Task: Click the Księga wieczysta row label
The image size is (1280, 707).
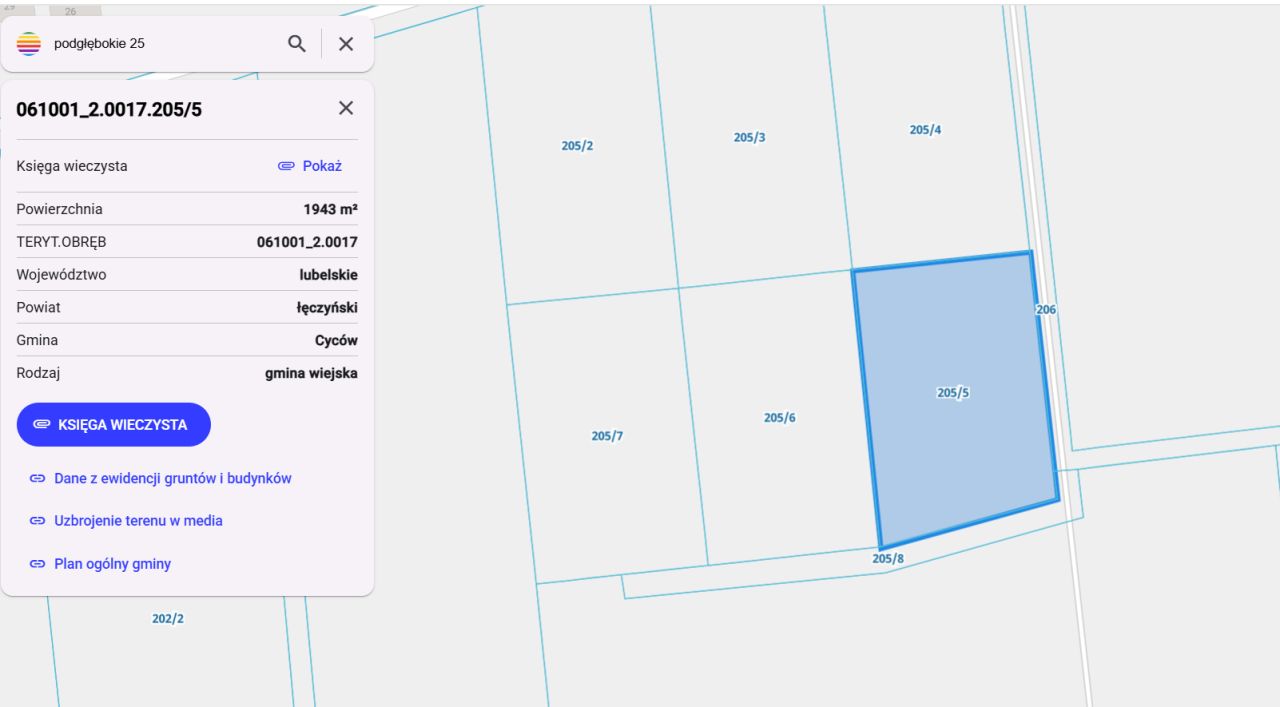Action: click(72, 166)
